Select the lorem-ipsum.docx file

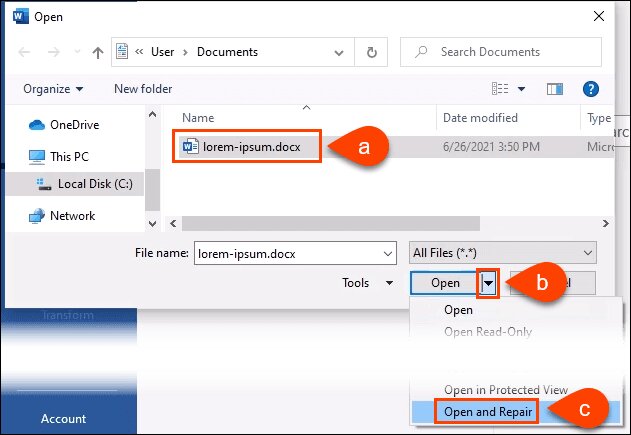point(252,147)
